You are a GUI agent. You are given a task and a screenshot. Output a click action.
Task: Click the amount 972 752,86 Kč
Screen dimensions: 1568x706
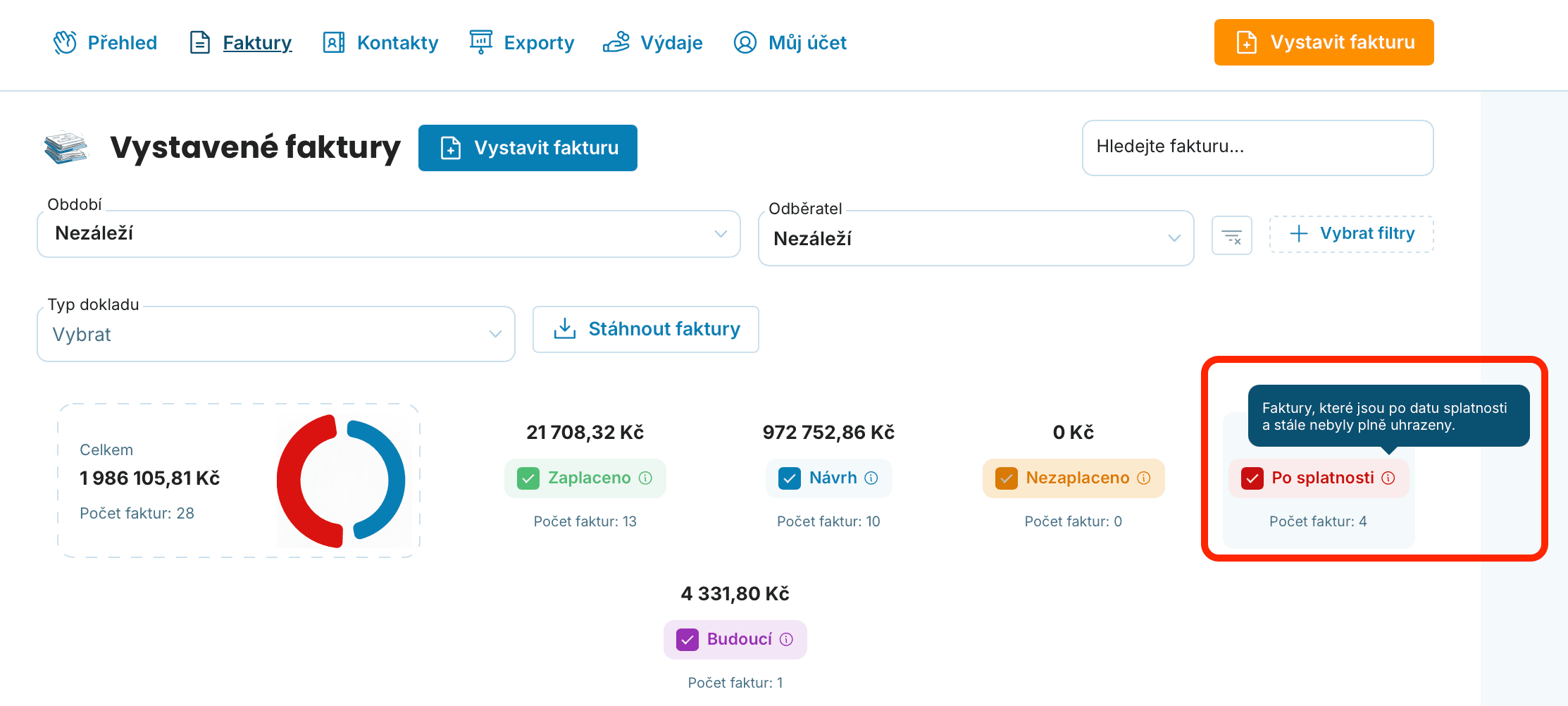click(828, 433)
